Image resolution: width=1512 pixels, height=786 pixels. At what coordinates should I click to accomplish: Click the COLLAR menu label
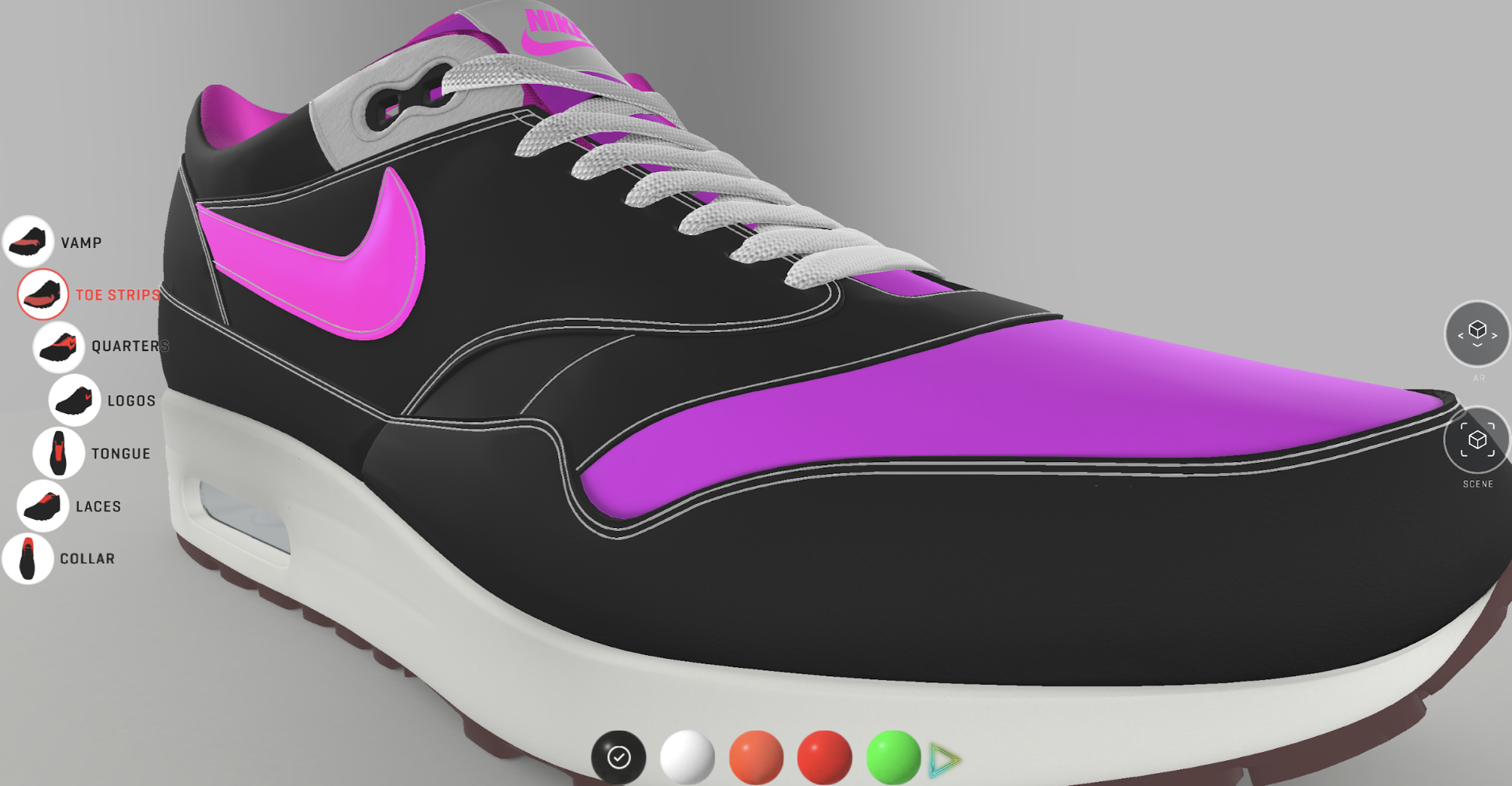(x=88, y=559)
